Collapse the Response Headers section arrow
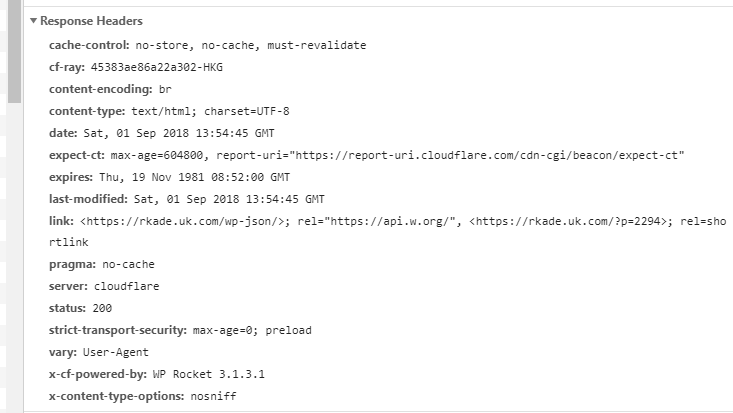 (x=33, y=21)
